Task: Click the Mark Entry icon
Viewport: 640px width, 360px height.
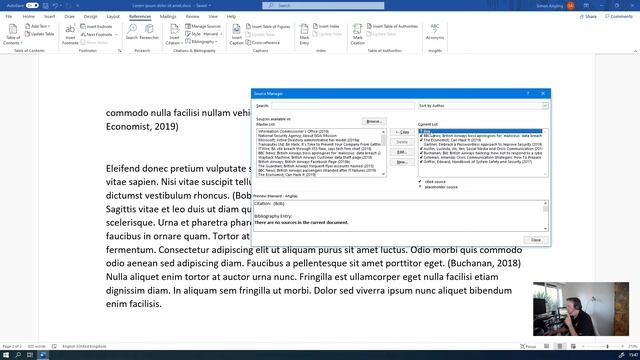Action: click(x=304, y=34)
